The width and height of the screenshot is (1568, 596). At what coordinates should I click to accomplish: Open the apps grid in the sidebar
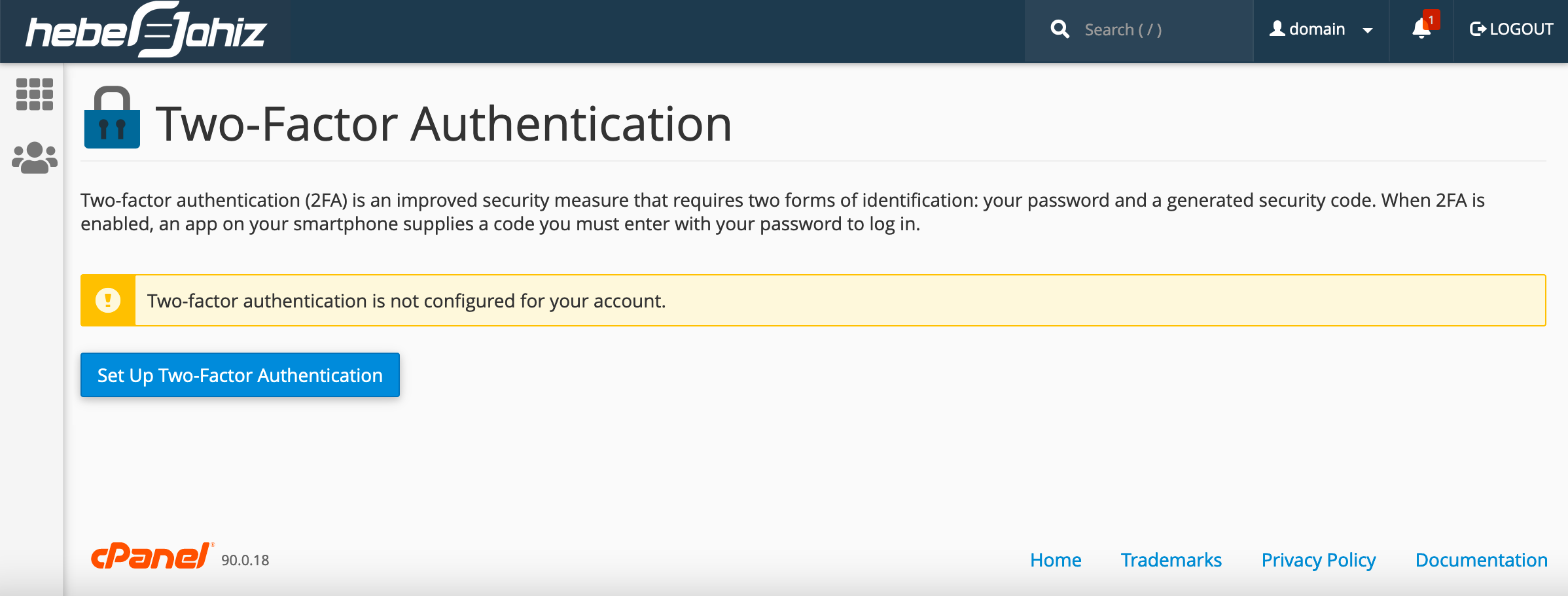click(34, 94)
